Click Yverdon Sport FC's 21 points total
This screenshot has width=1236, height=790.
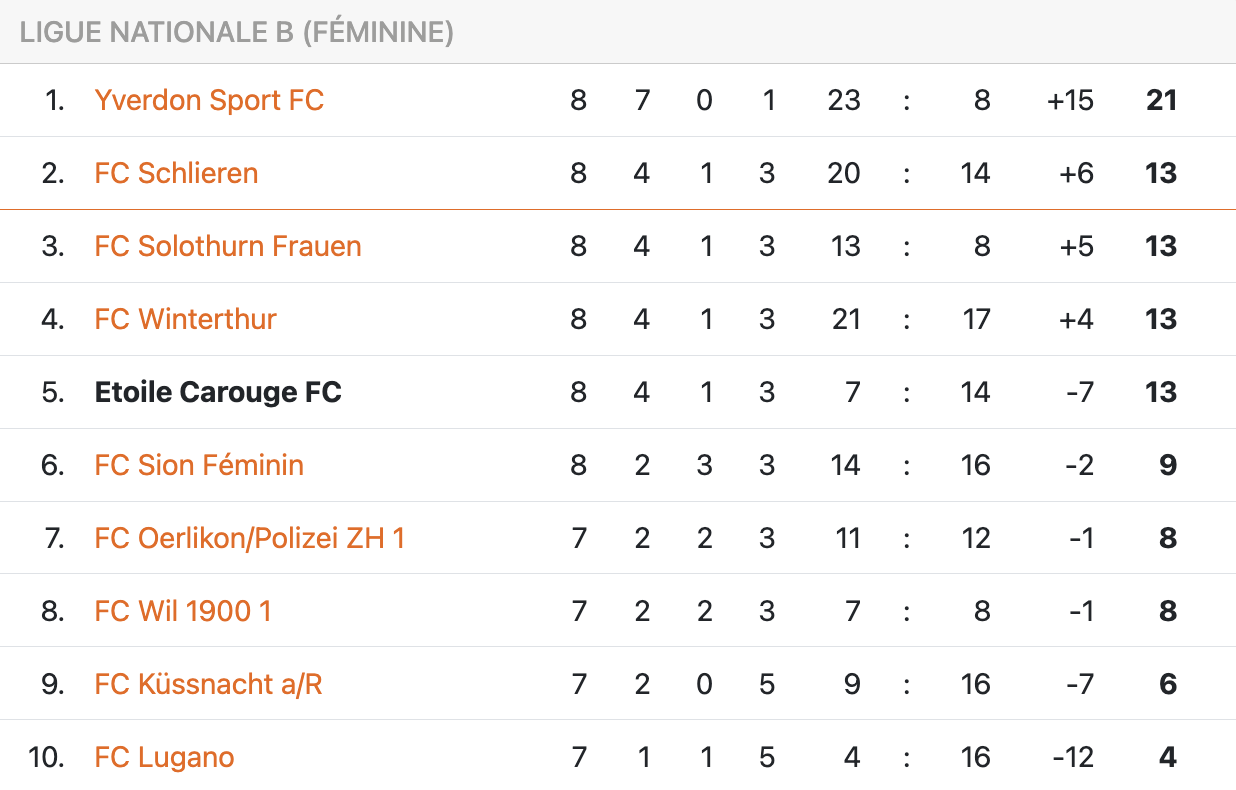click(1161, 100)
